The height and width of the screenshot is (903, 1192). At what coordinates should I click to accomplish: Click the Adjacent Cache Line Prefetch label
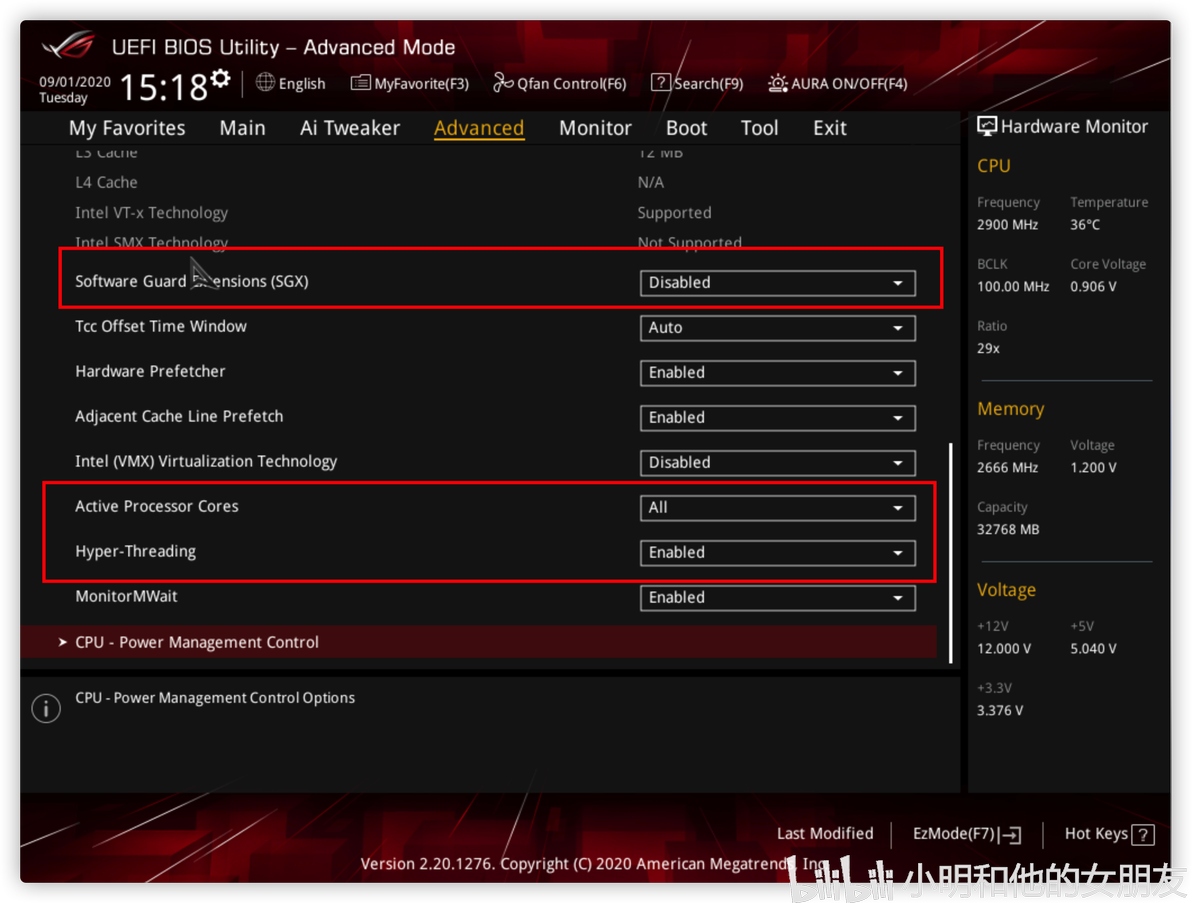[179, 417]
